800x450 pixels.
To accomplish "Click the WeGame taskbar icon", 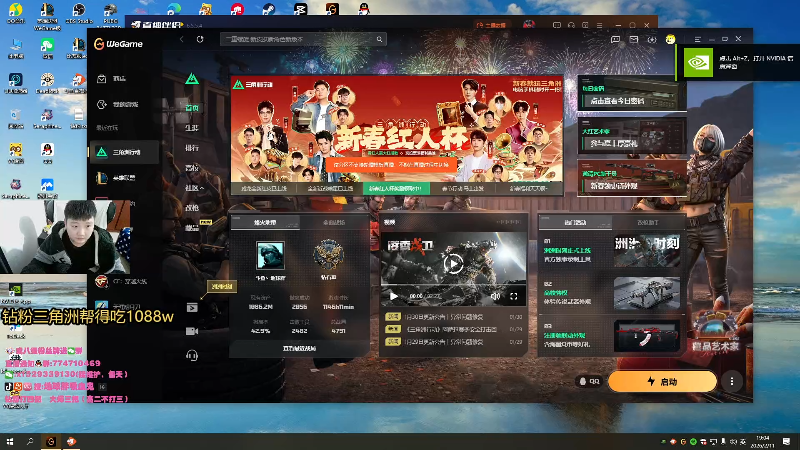I will tap(51, 441).
